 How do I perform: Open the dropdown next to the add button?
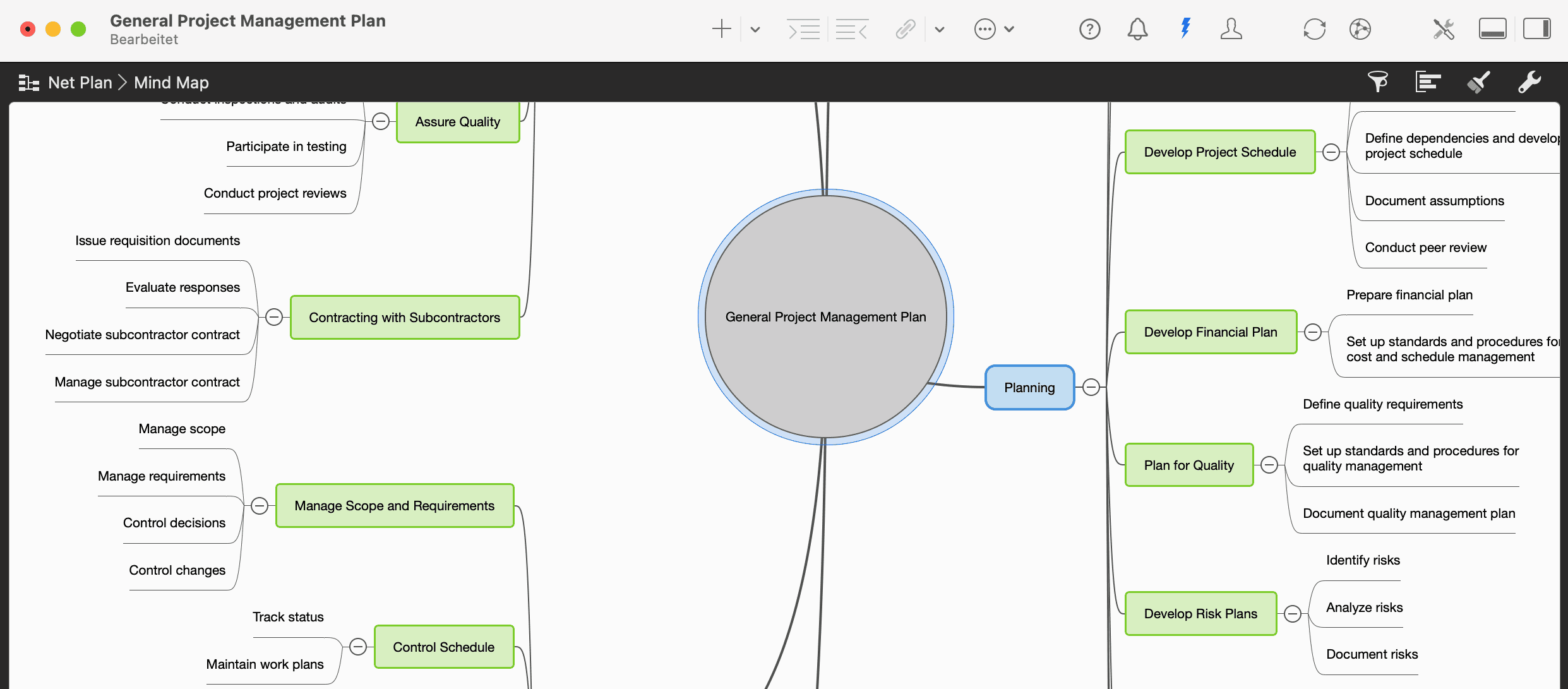tap(755, 29)
